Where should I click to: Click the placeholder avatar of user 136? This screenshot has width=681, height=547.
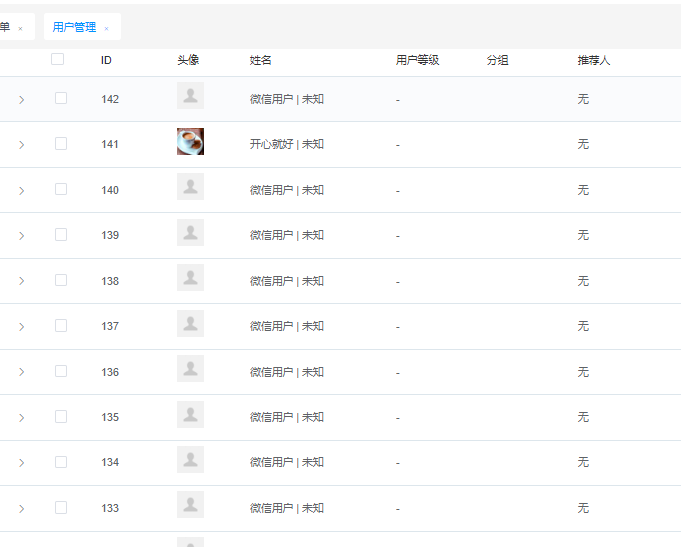tap(190, 369)
